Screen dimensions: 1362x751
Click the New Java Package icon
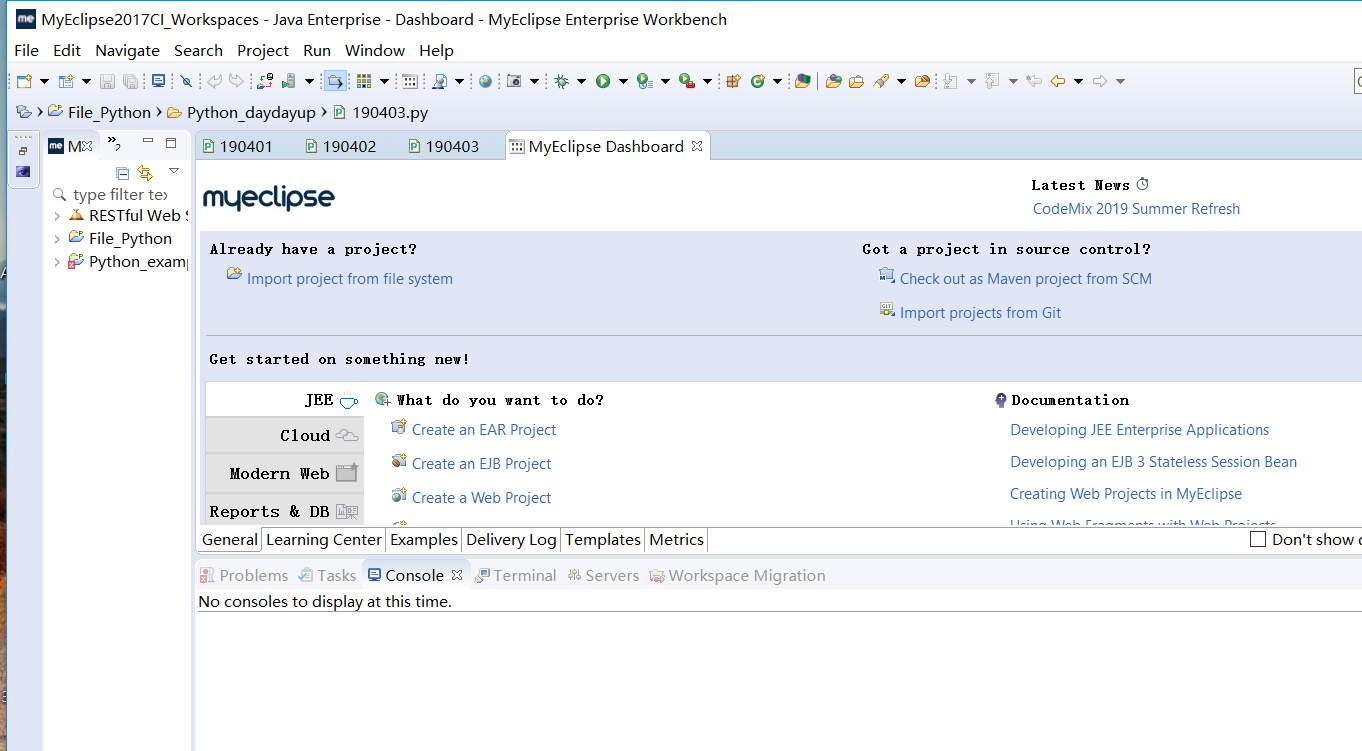tap(733, 81)
